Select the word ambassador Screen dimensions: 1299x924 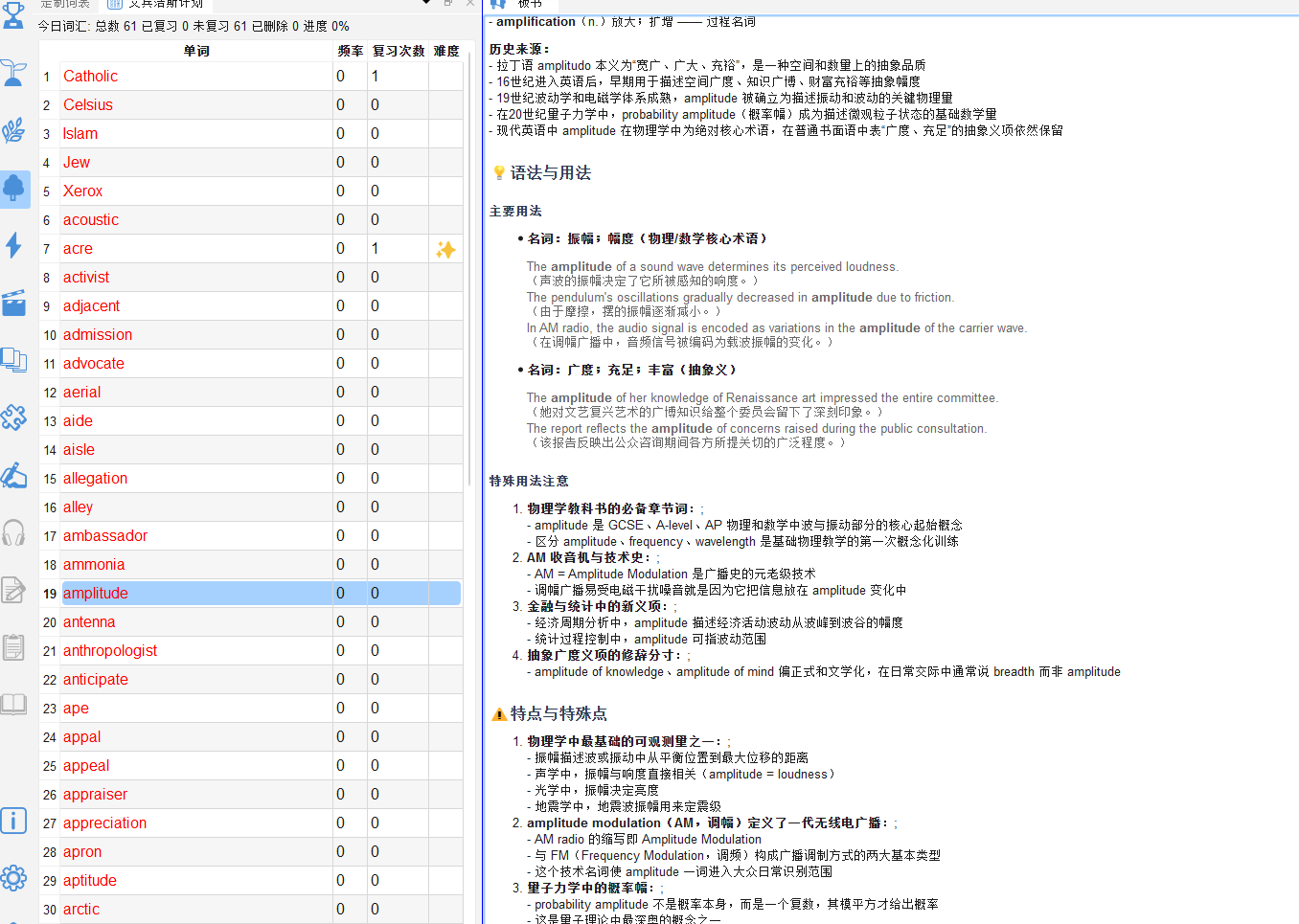tap(105, 535)
